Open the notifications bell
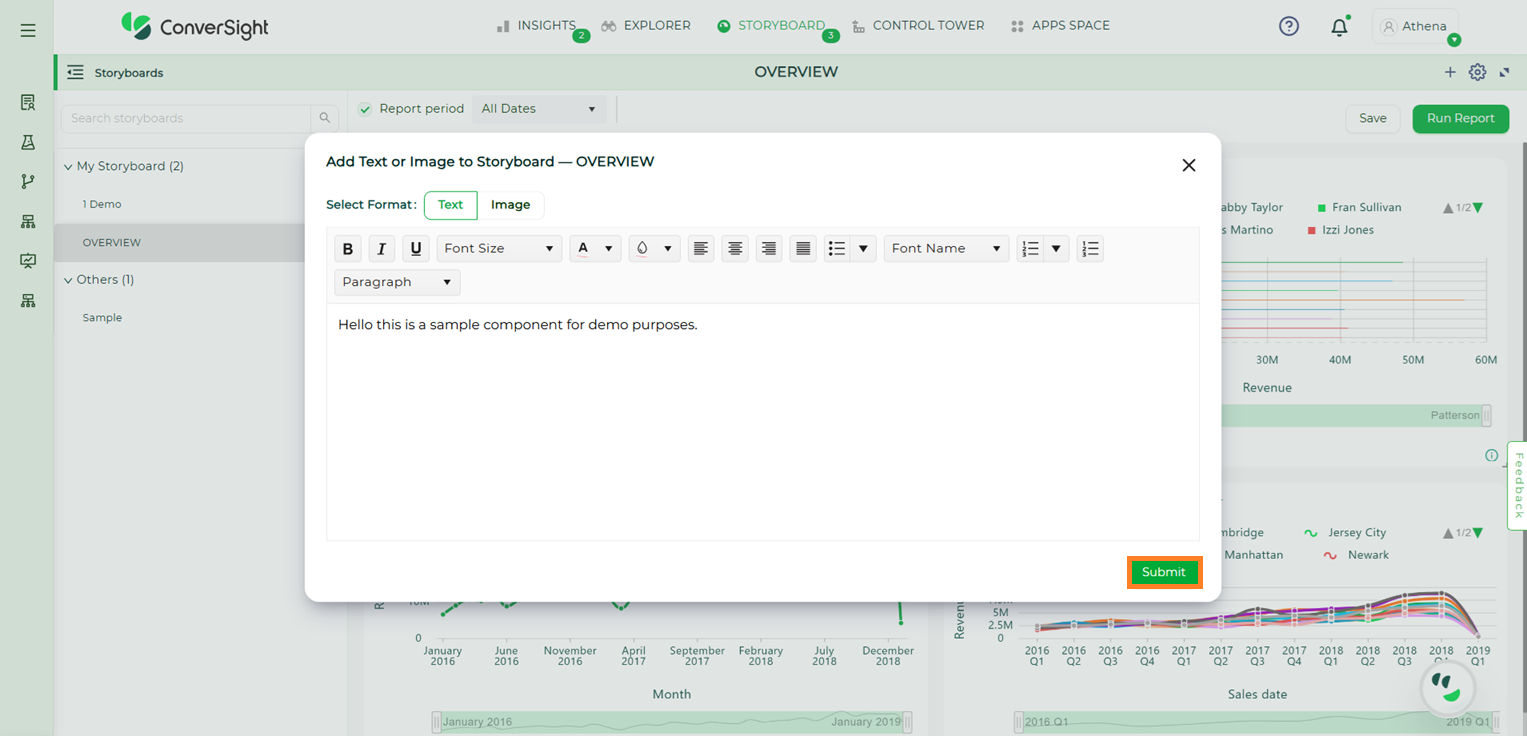Viewport: 1527px width, 736px height. point(1340,27)
